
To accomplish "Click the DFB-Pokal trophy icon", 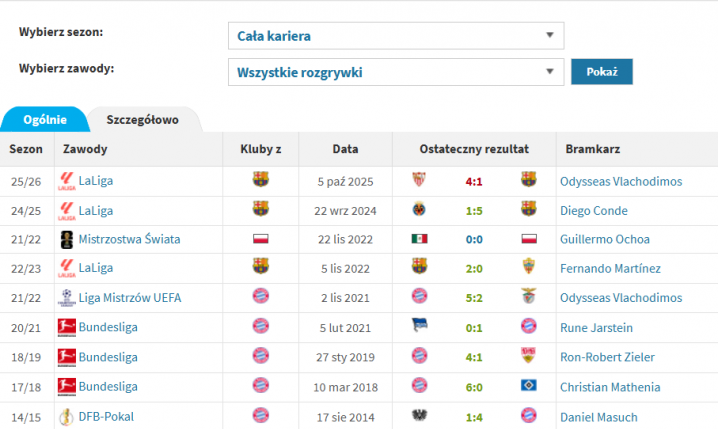I will [66, 416].
